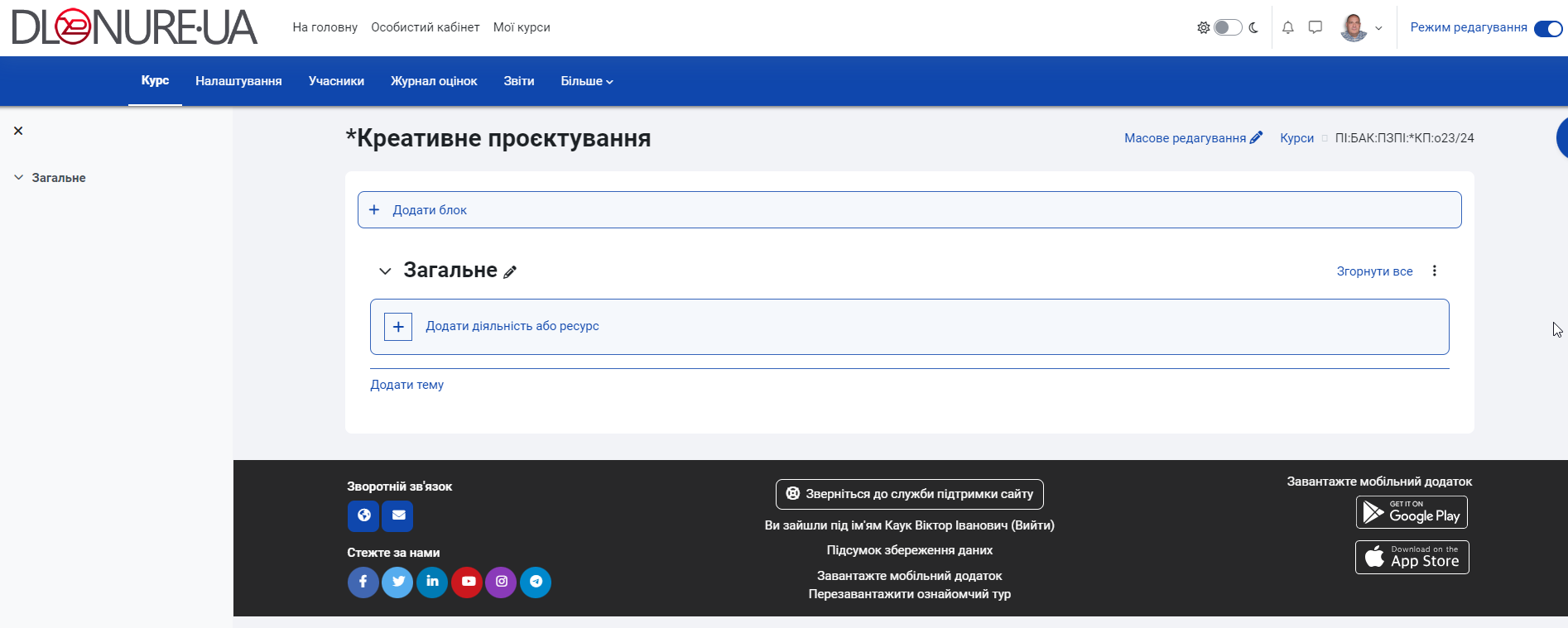The width and height of the screenshot is (1568, 628).
Task: Click the sun light-mode icon
Action: pos(1204,27)
